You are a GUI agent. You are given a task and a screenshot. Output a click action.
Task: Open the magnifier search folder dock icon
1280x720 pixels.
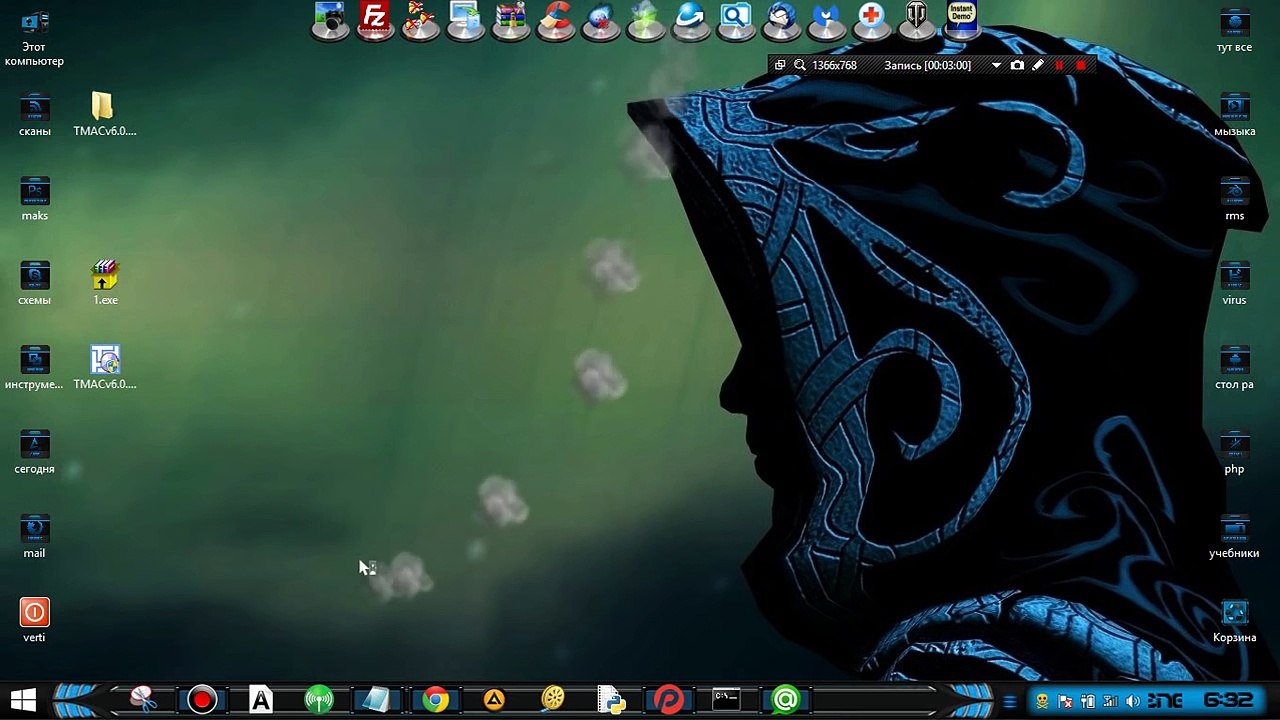(736, 19)
